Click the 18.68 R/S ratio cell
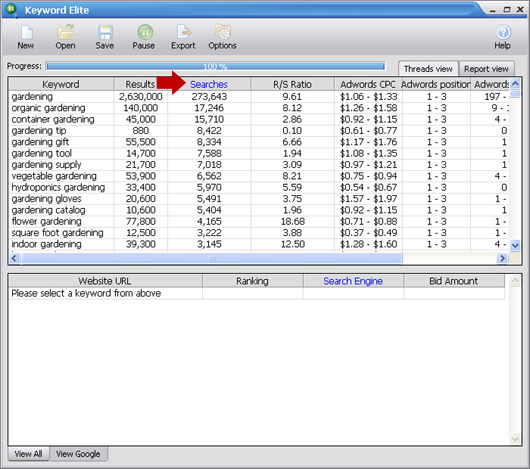 tap(293, 222)
